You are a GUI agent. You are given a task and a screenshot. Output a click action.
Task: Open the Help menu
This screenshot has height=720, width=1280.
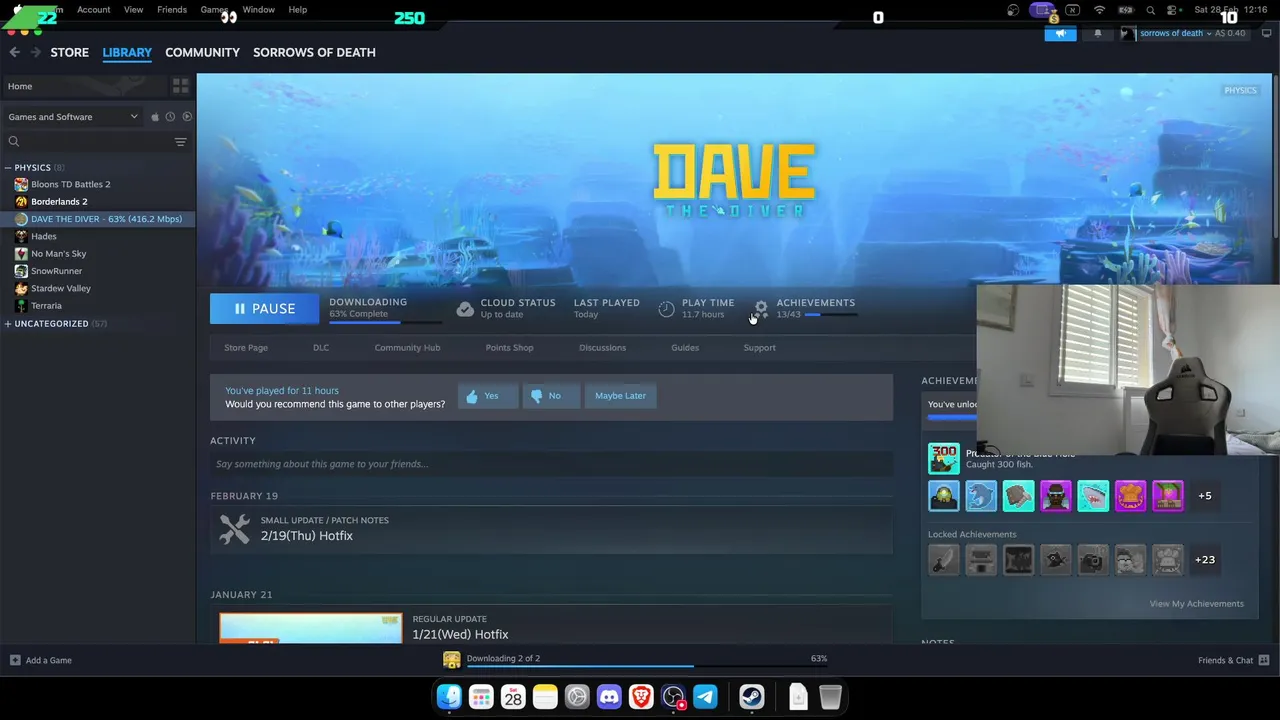(x=298, y=10)
